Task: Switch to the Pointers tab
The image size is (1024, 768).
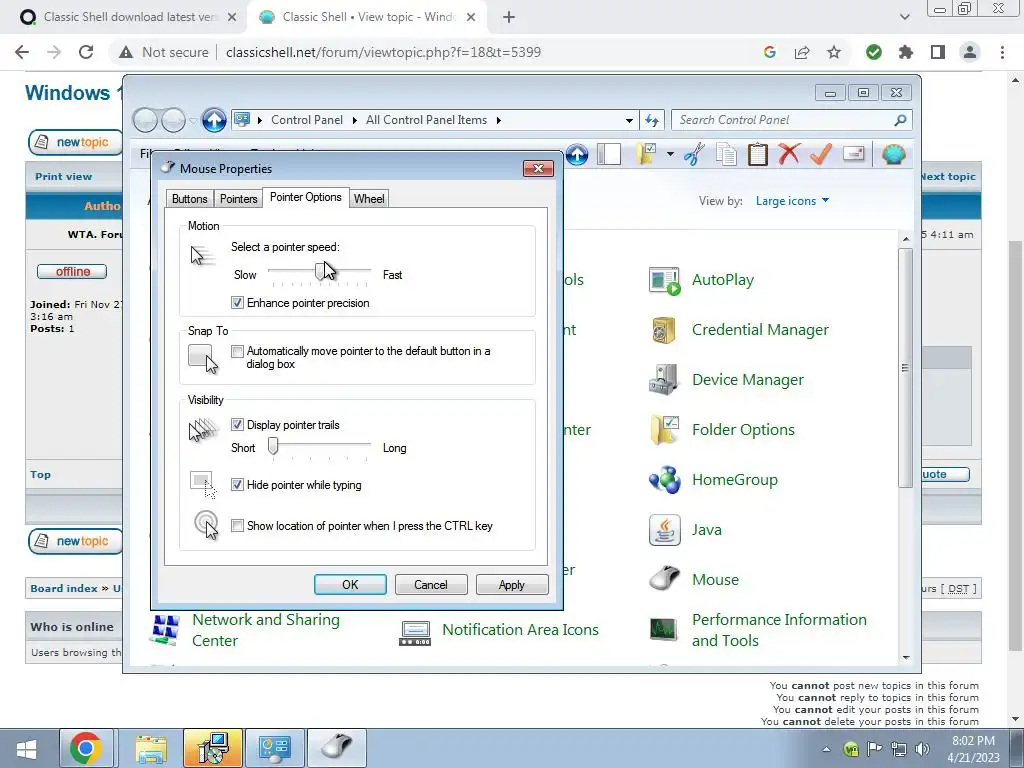Action: point(238,199)
